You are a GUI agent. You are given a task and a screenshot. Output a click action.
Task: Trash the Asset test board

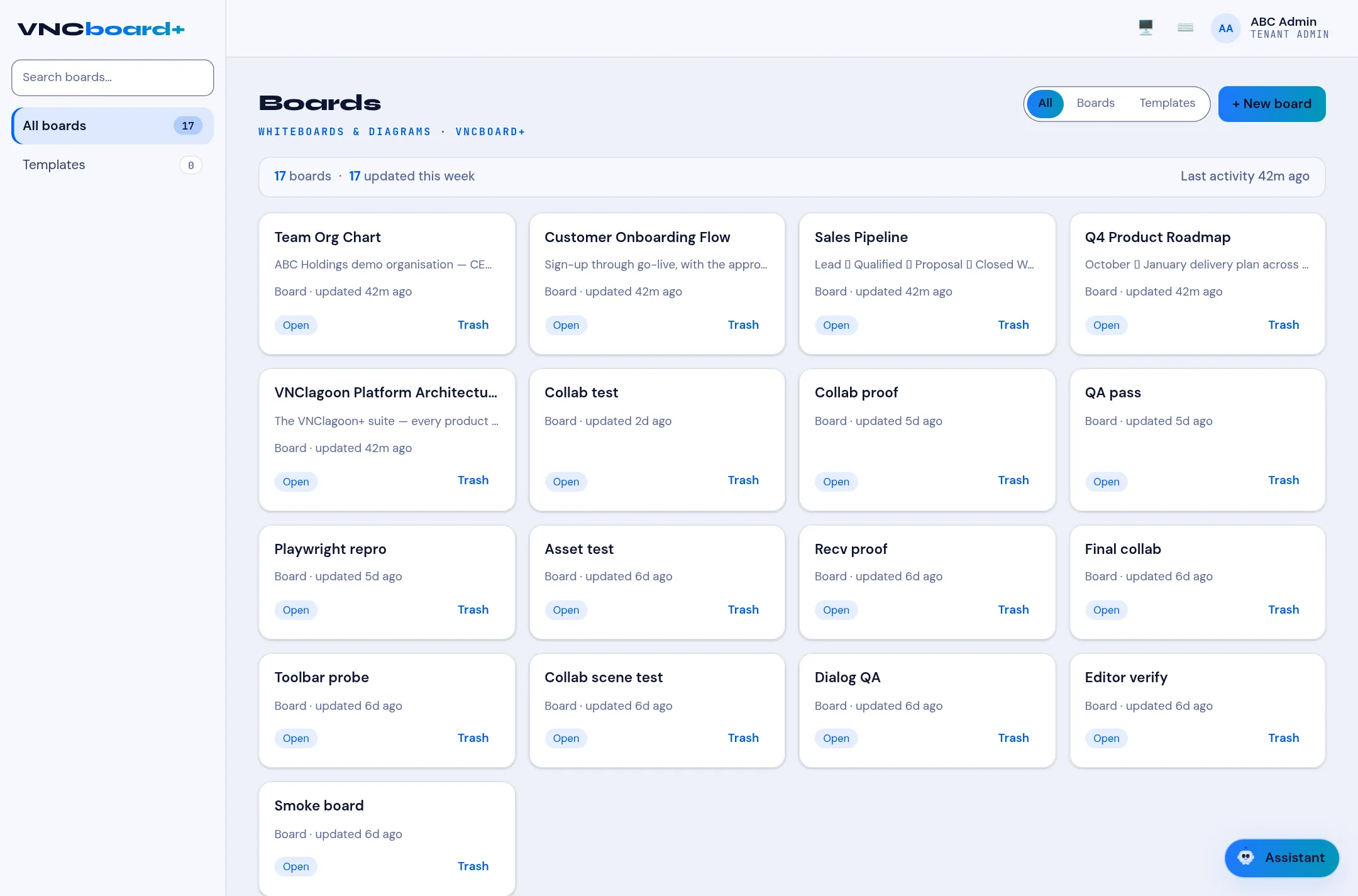click(743, 610)
